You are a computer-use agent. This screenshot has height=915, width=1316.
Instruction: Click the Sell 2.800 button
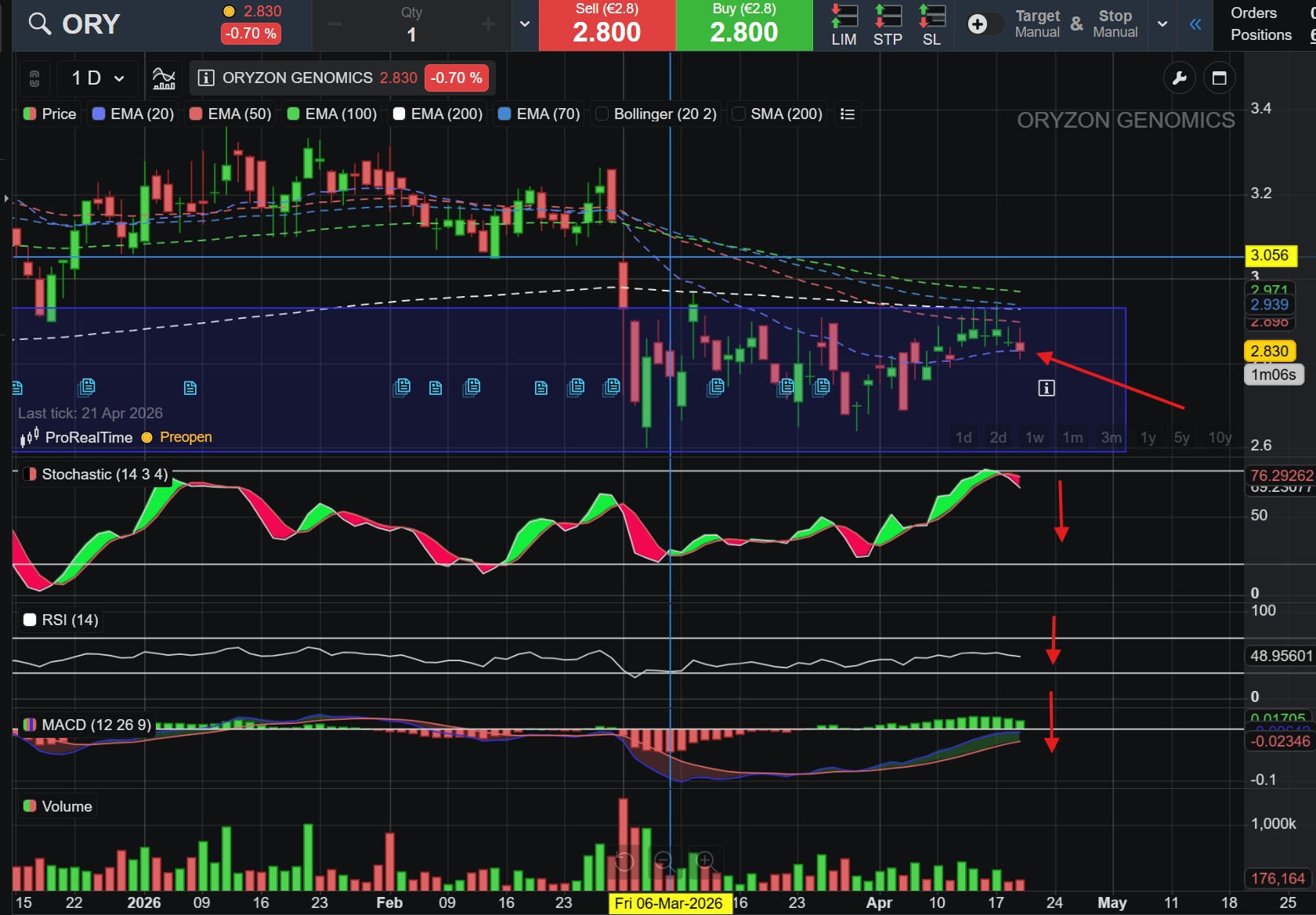point(607,25)
